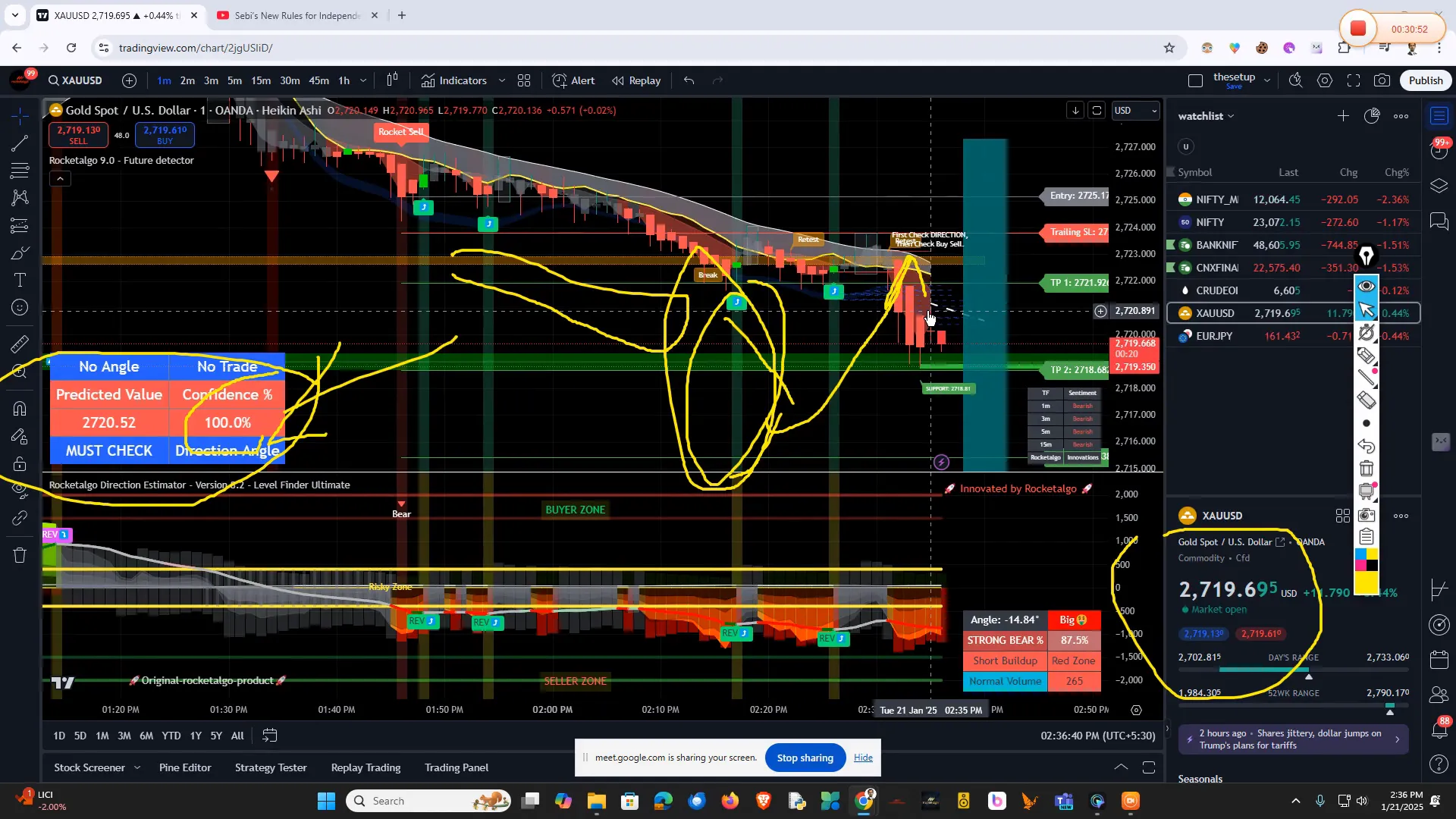This screenshot has height=819, width=1456.
Task: Add a symbol to the watchlist
Action: [1343, 116]
